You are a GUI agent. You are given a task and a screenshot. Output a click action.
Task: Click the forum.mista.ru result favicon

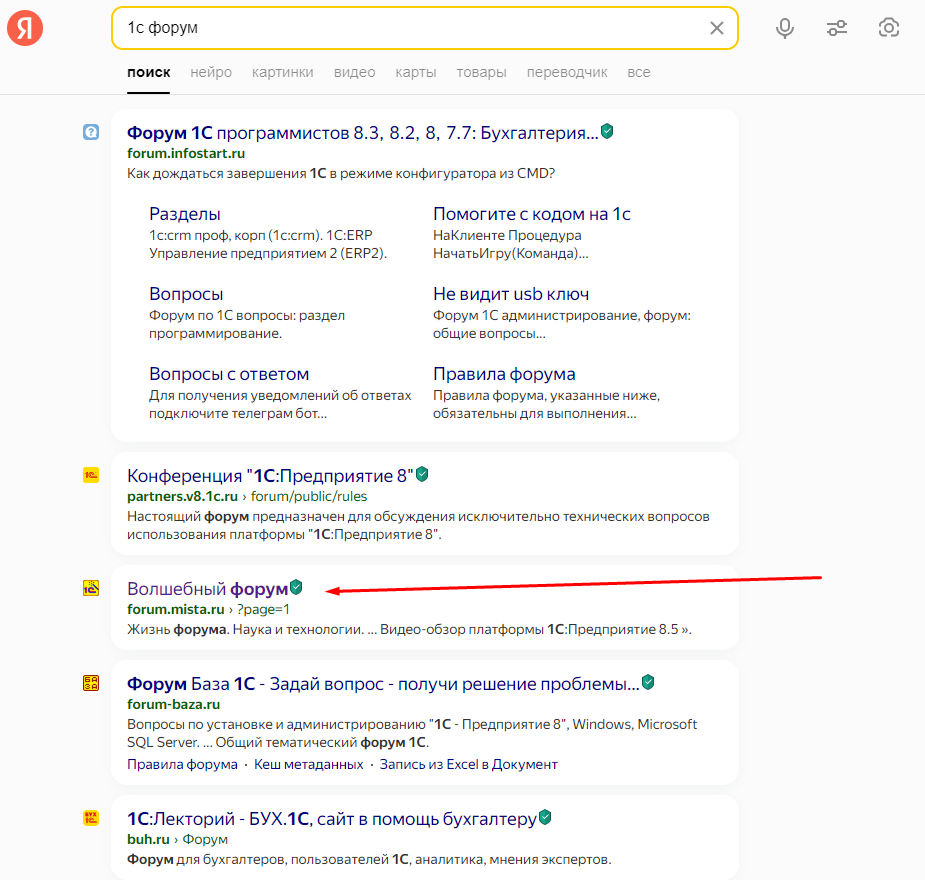coord(91,589)
